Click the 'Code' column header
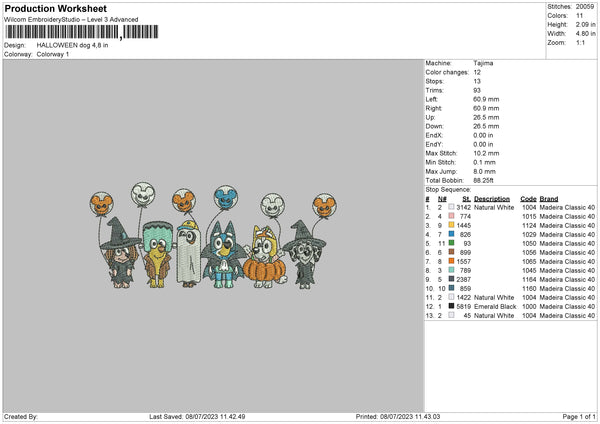Image resolution: width=600 pixels, height=424 pixels. [528, 199]
